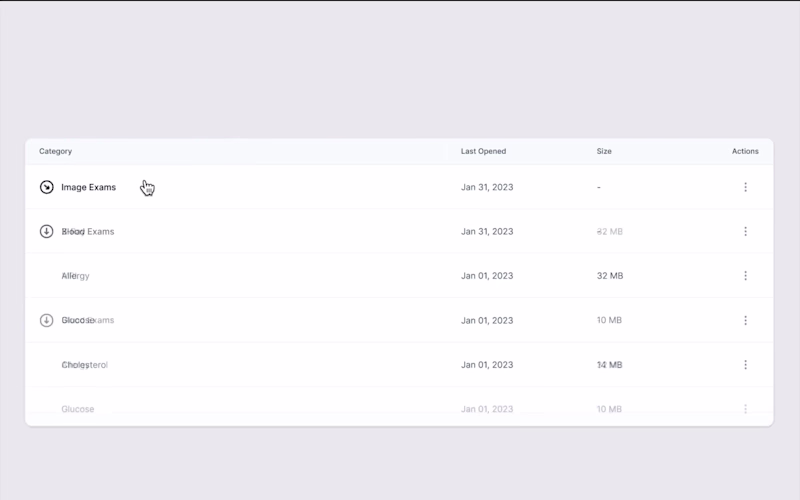Click the 32 MB size in the Allergy row
800x500 pixels.
(610, 275)
